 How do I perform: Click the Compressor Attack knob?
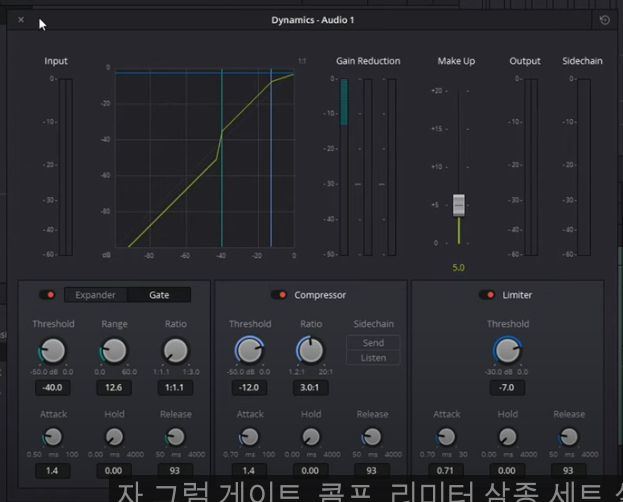tap(250, 437)
